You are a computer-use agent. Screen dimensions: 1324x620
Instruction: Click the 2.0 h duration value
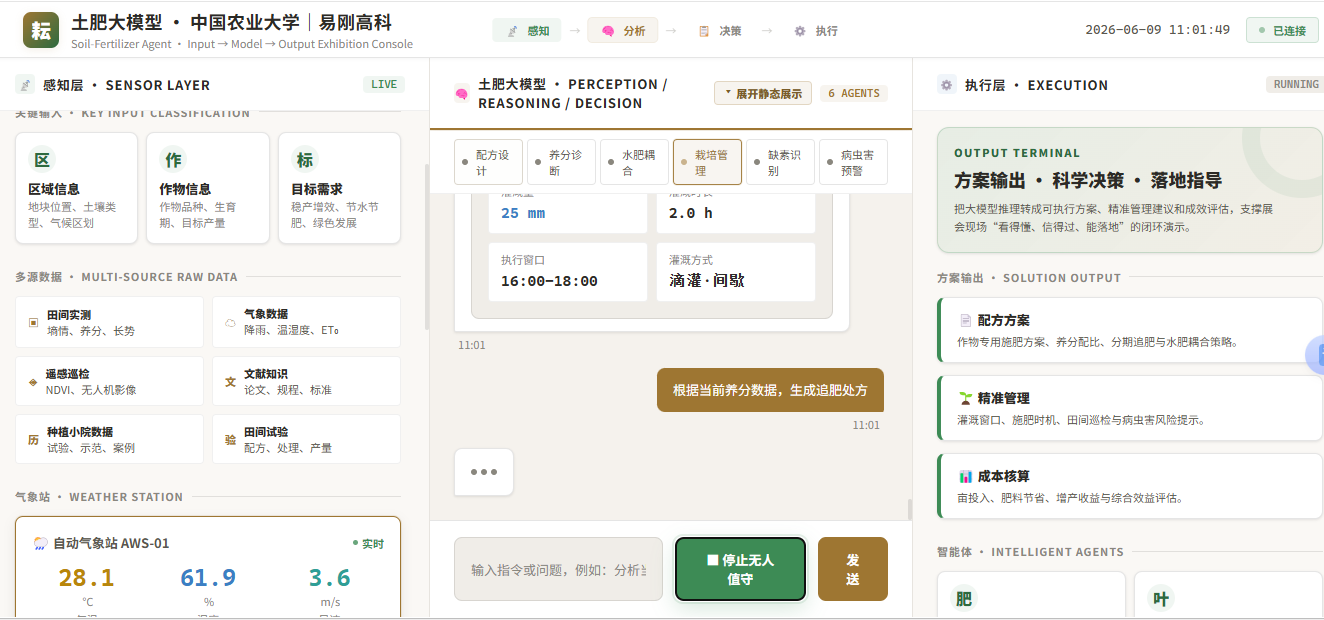coord(691,213)
